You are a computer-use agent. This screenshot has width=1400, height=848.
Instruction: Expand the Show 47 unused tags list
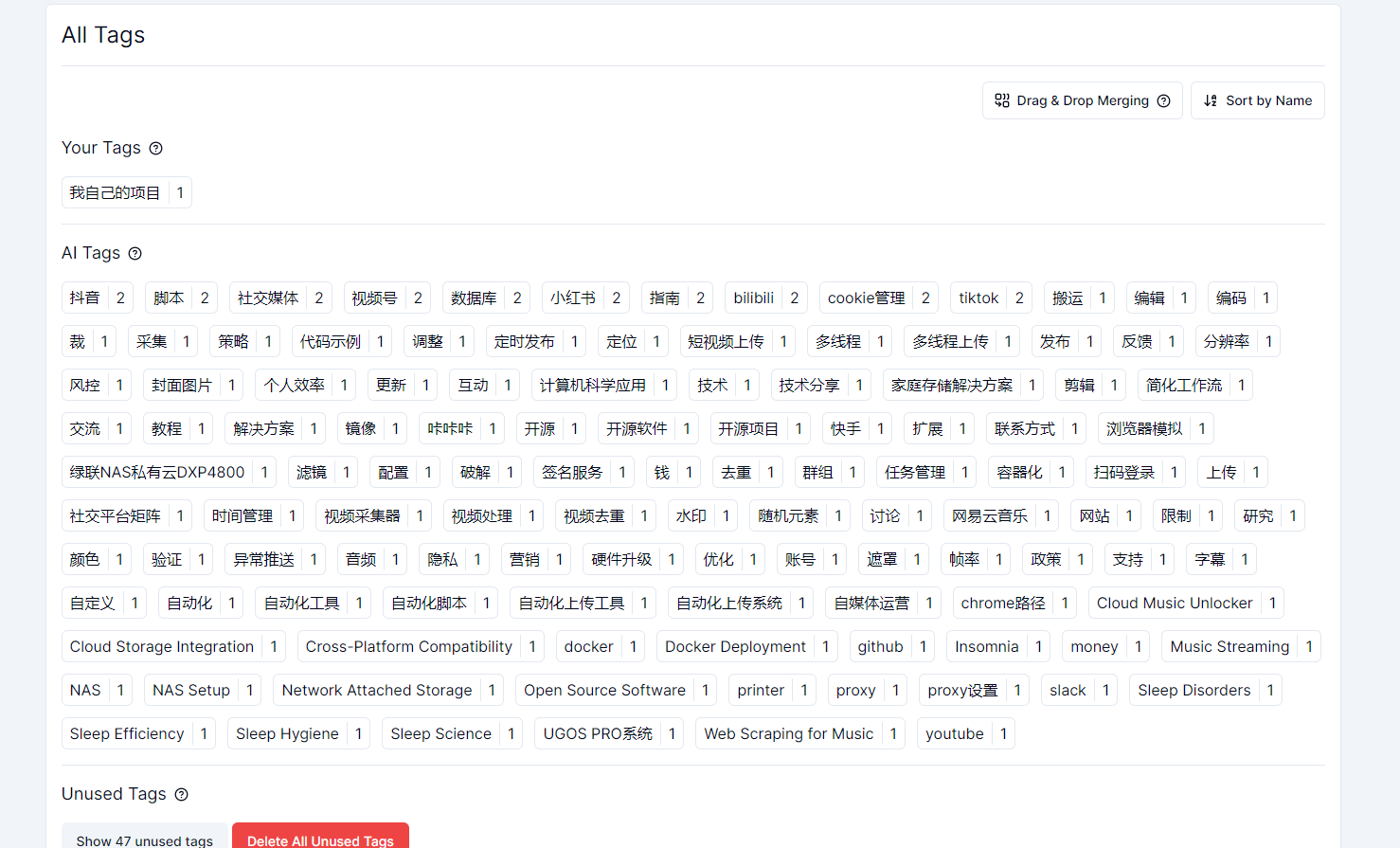point(144,839)
